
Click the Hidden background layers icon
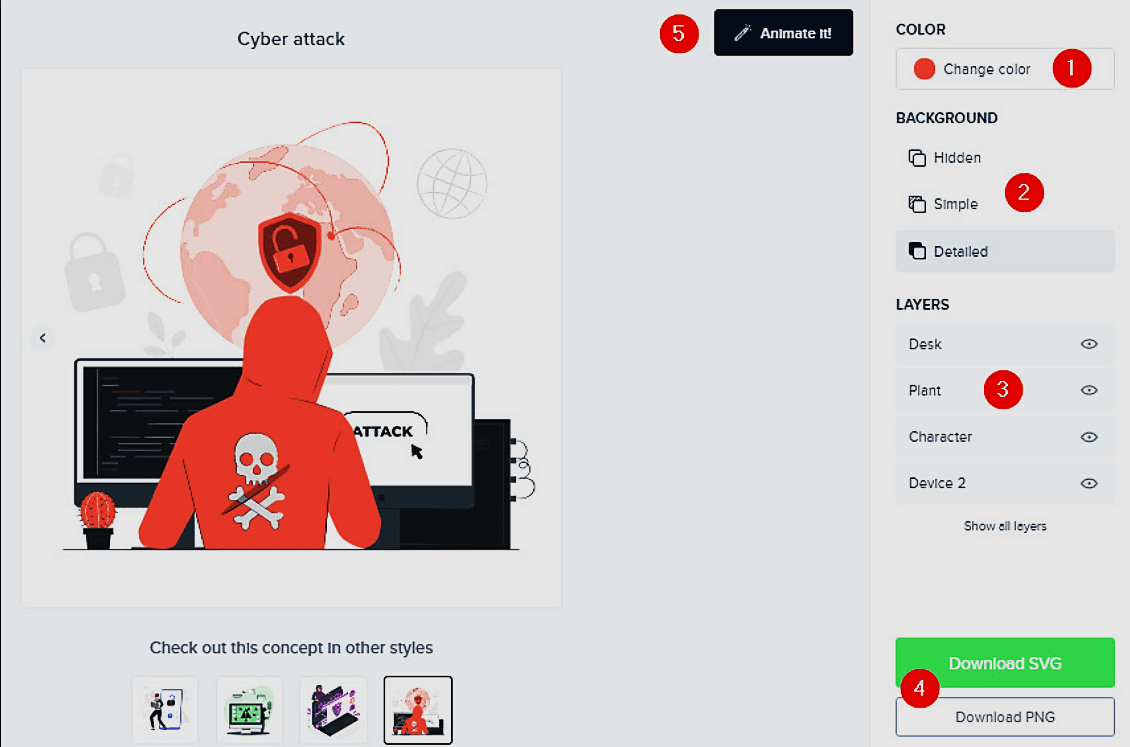[x=917, y=158]
